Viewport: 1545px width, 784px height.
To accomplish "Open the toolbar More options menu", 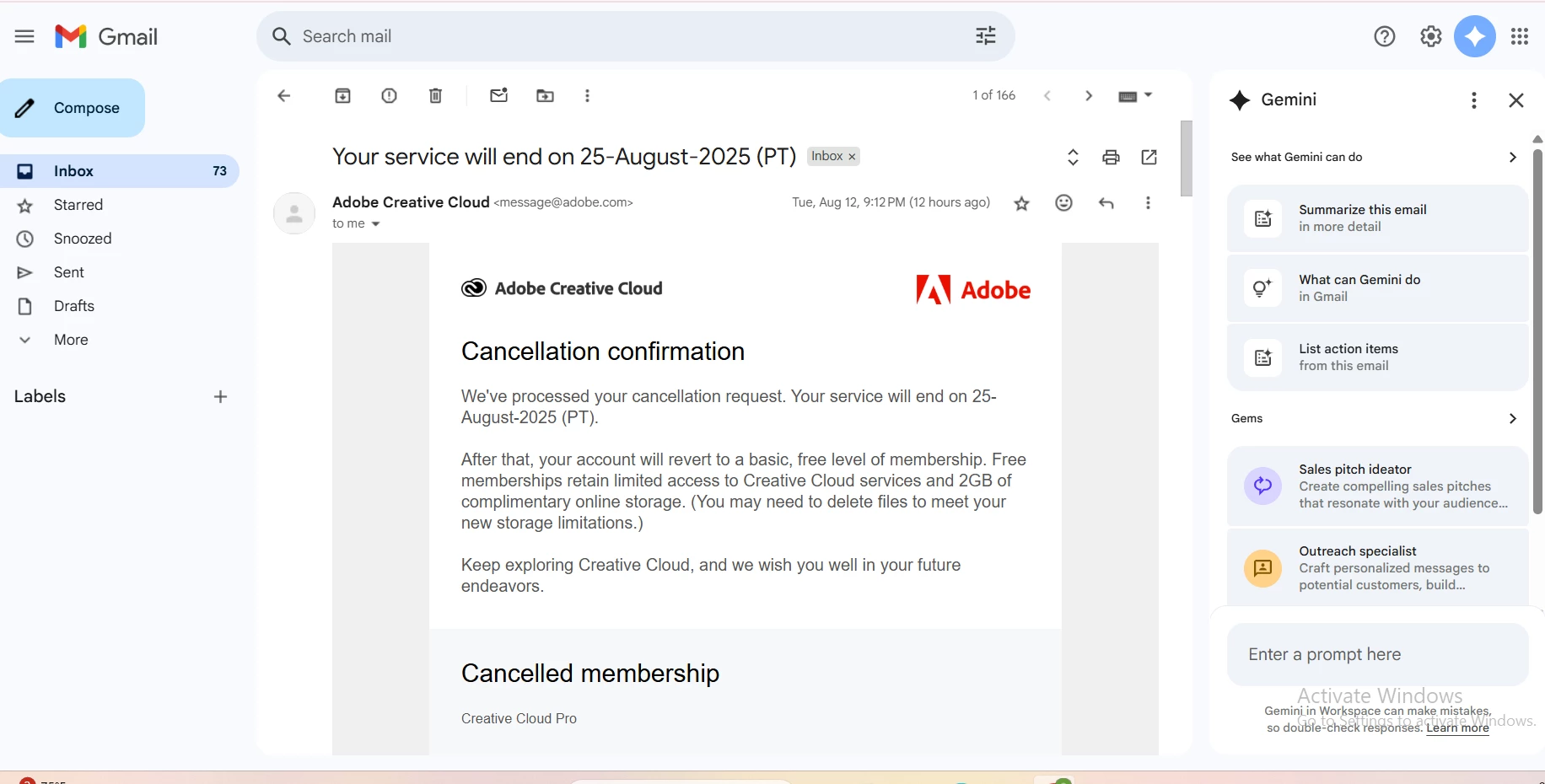I will coord(587,95).
